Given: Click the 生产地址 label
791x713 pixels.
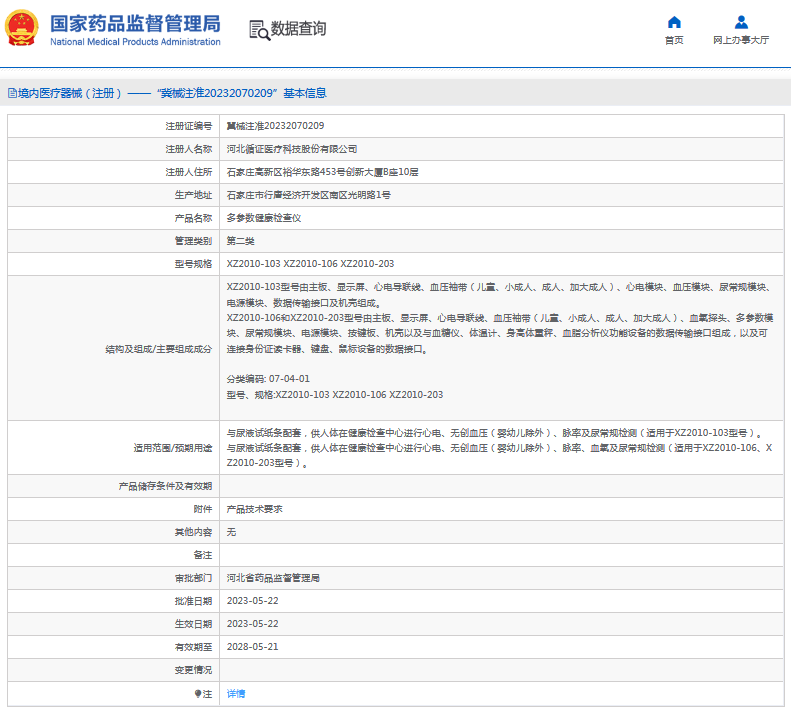Looking at the screenshot, I should 193,195.
